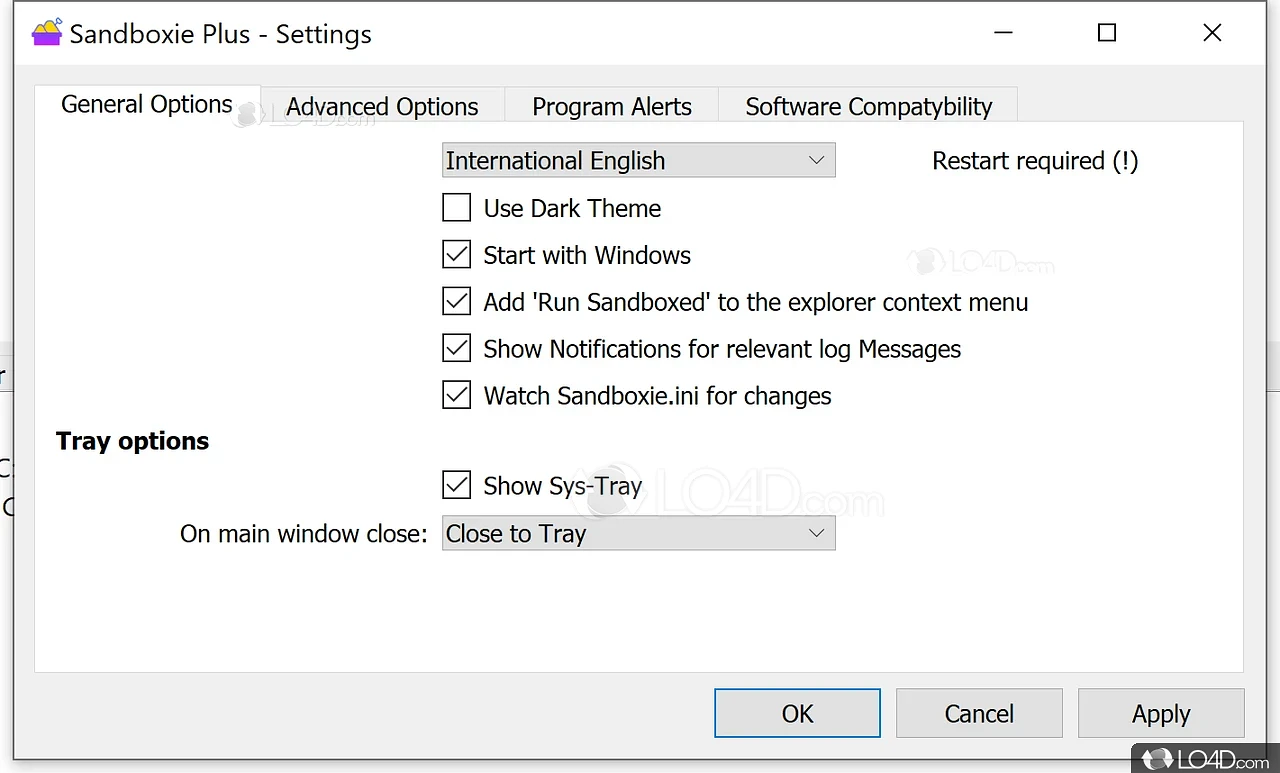Screen dimensions: 1280x773
Task: Apply the current settings
Action: (1160, 713)
